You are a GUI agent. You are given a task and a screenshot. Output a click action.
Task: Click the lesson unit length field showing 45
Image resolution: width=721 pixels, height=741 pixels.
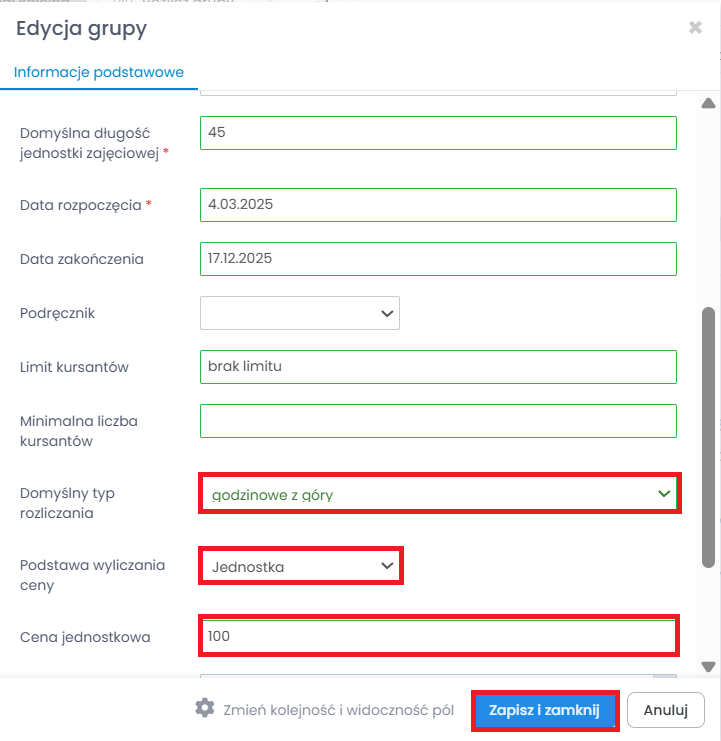coord(438,133)
